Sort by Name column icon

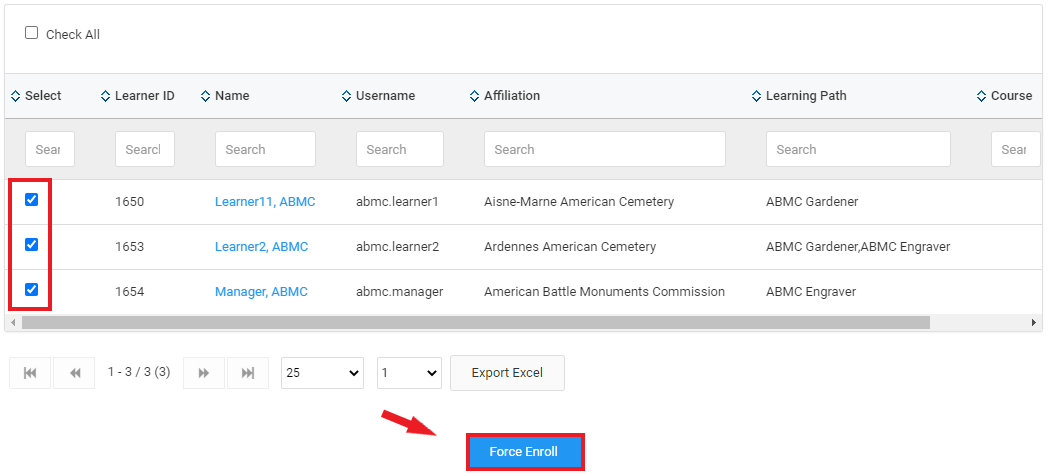(x=206, y=96)
